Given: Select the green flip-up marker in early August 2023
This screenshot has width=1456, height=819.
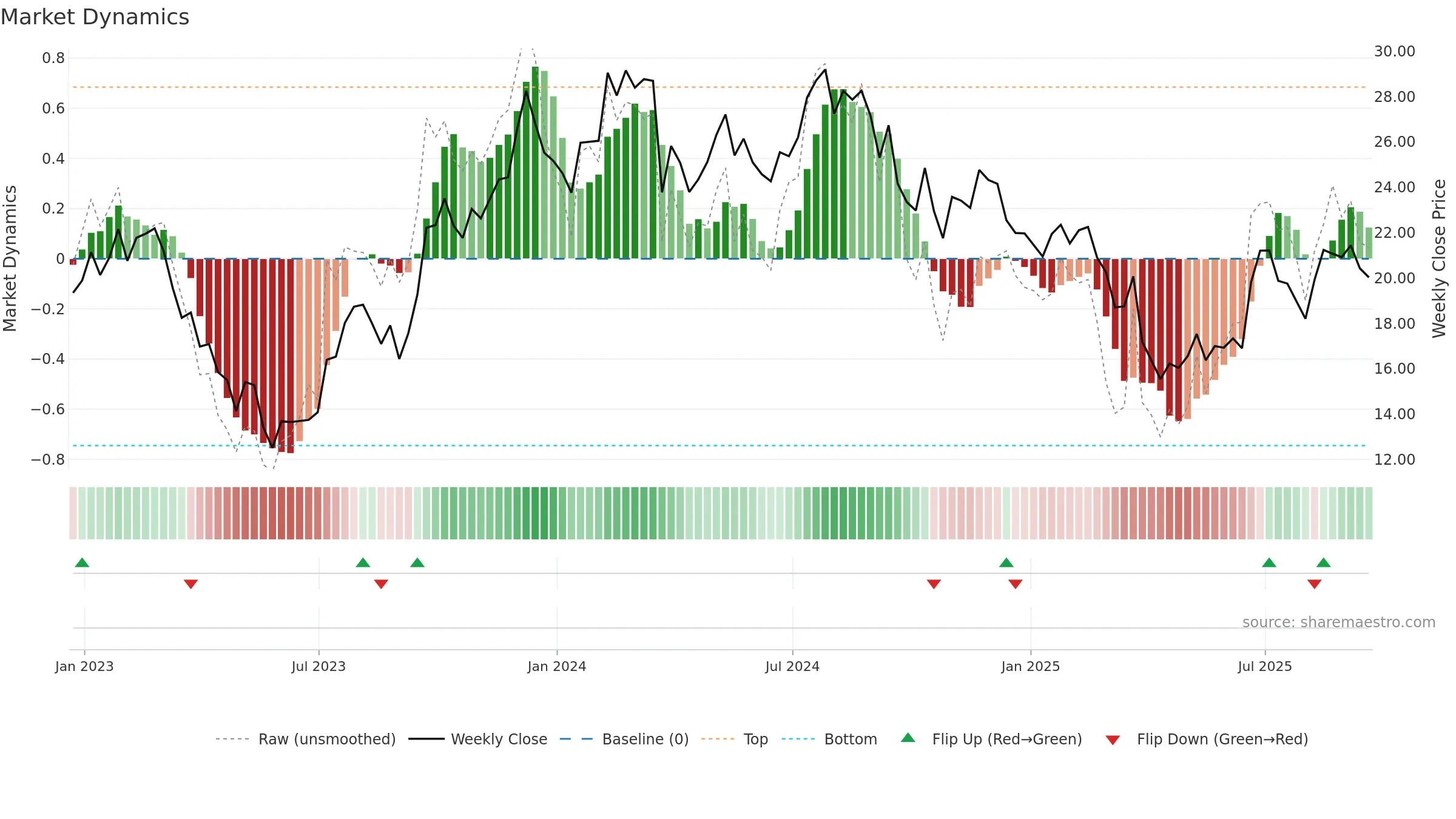Looking at the screenshot, I should point(363,562).
